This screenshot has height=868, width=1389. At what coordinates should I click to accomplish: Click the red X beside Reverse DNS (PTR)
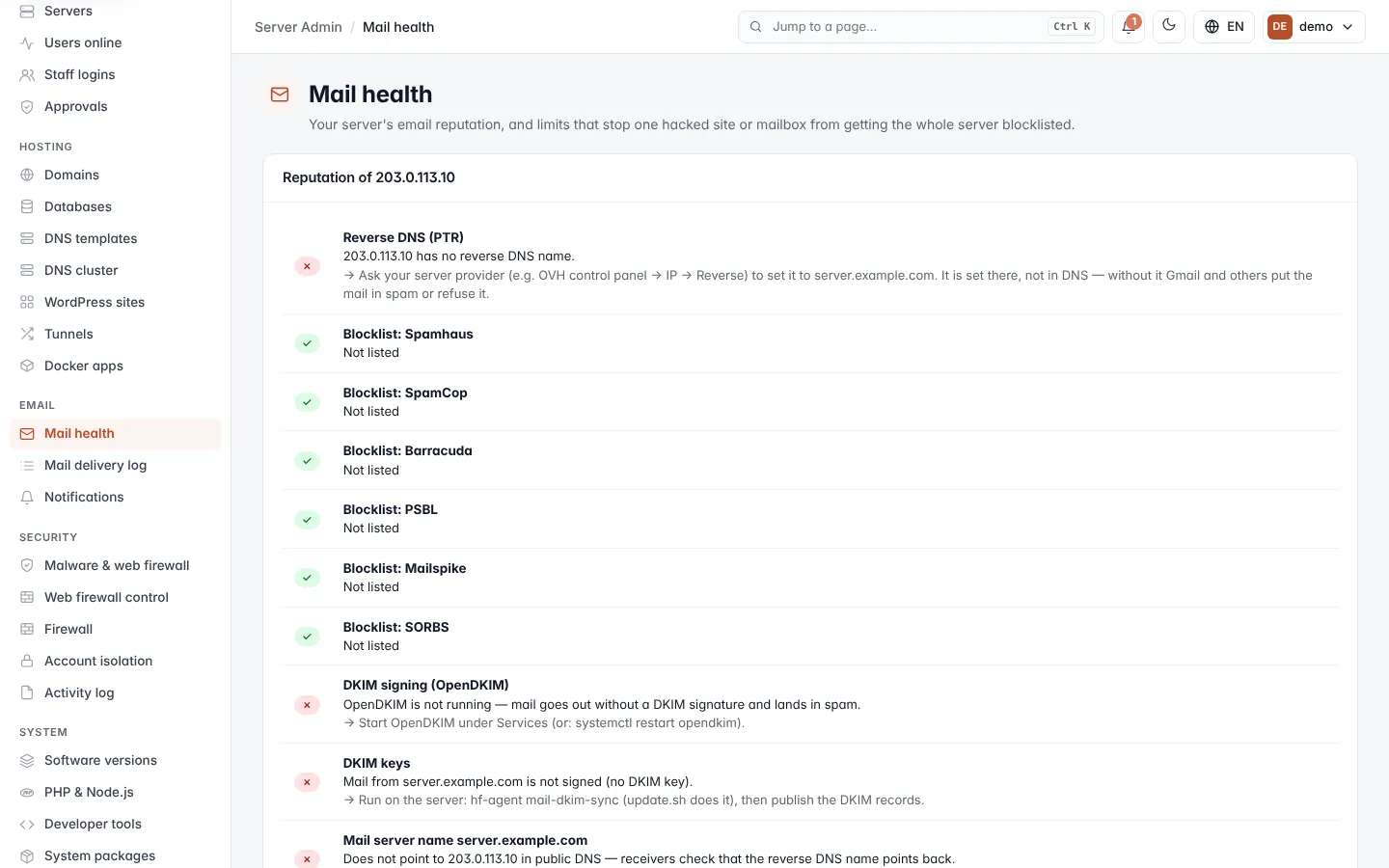[307, 266]
